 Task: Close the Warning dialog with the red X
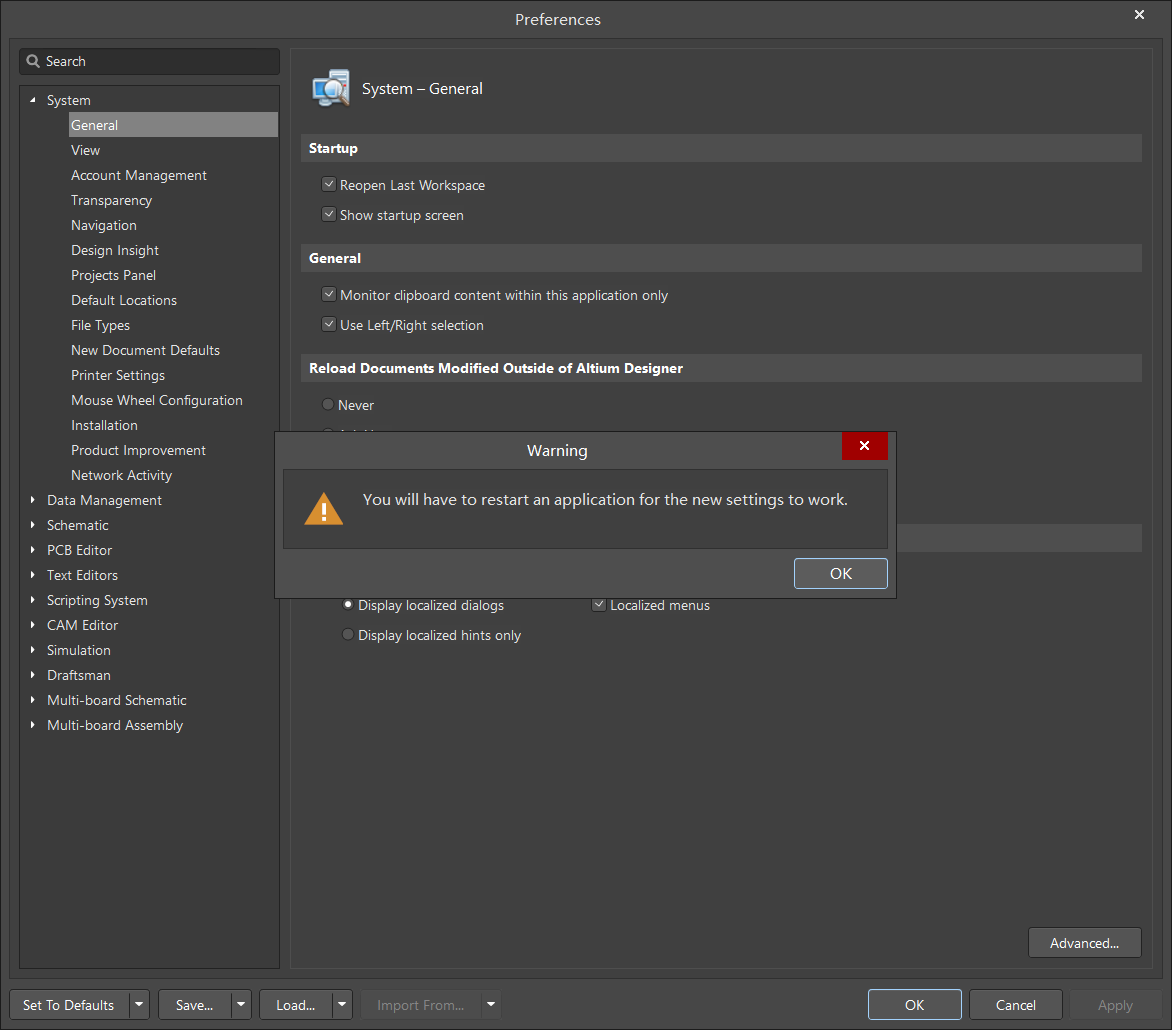864,445
